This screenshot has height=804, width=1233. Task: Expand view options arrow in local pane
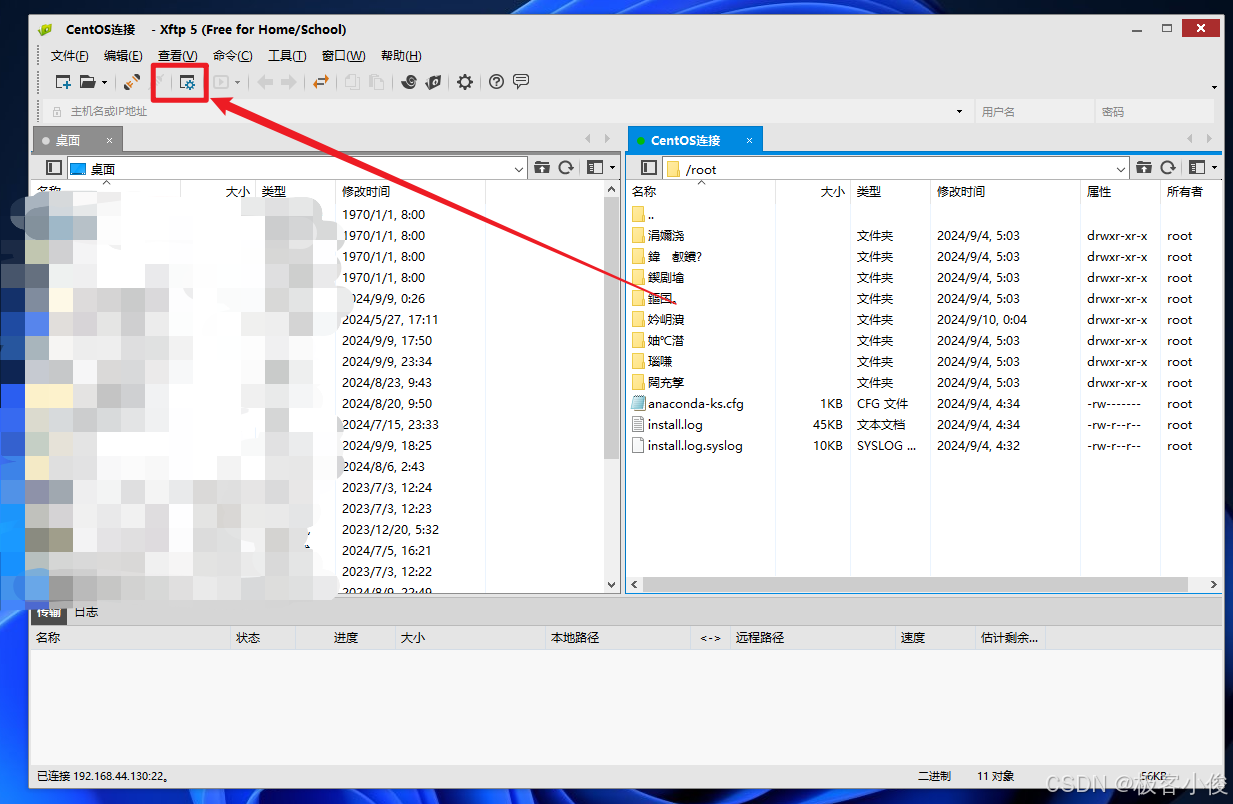pyautogui.click(x=613, y=169)
